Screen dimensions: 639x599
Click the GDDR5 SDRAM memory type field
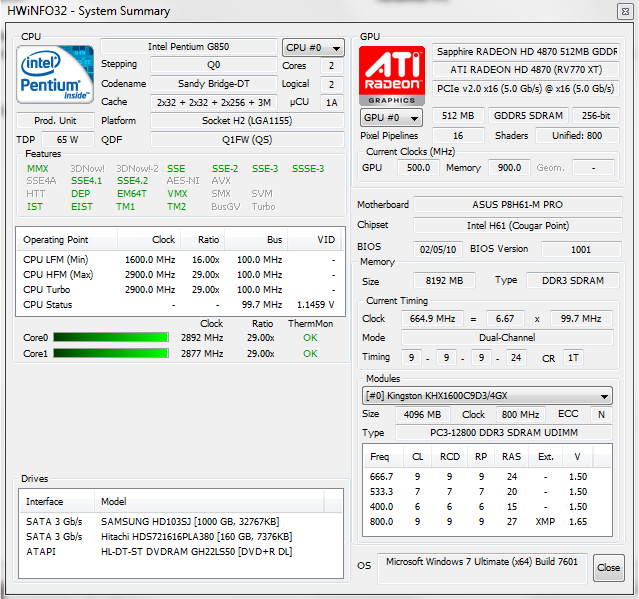[x=529, y=116]
